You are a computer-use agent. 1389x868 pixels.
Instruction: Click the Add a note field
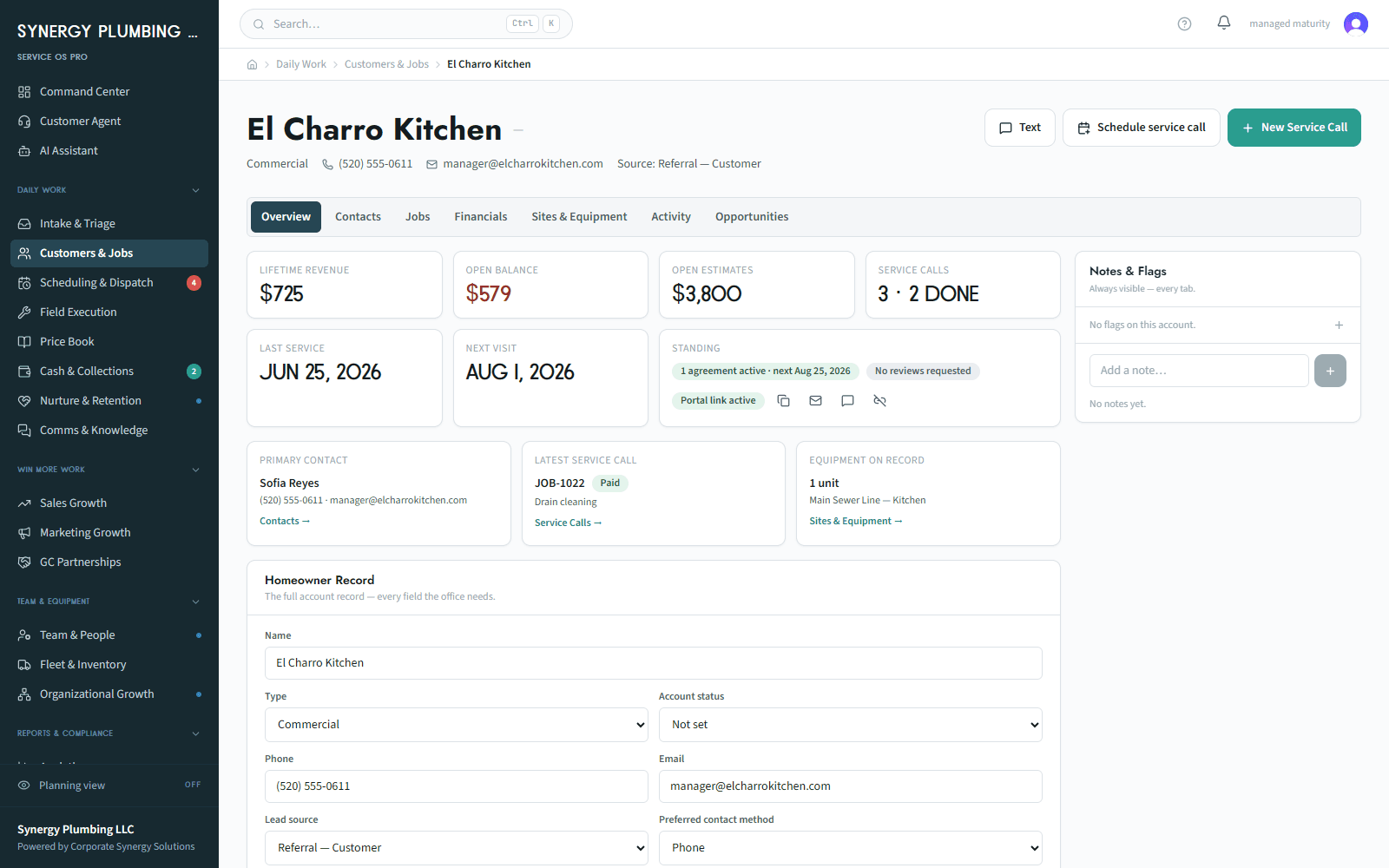coord(1199,371)
